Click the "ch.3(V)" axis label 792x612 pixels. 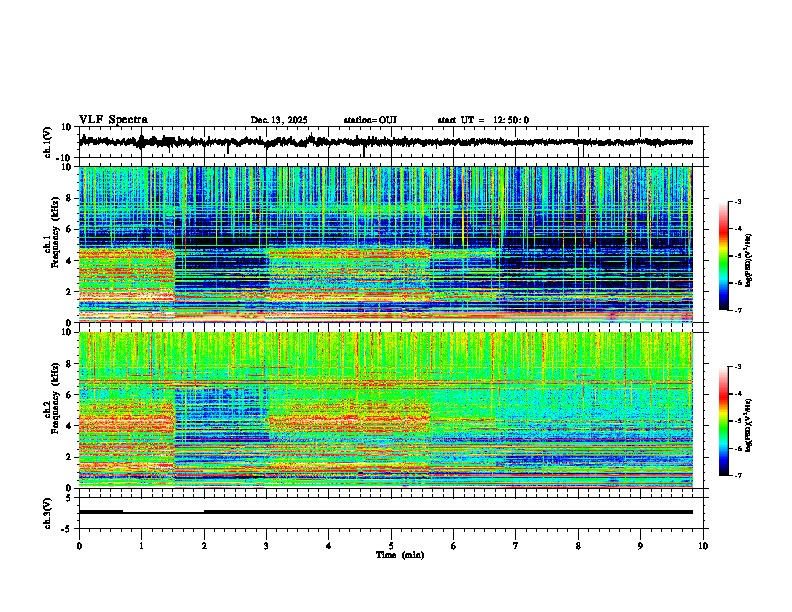pyautogui.click(x=47, y=513)
